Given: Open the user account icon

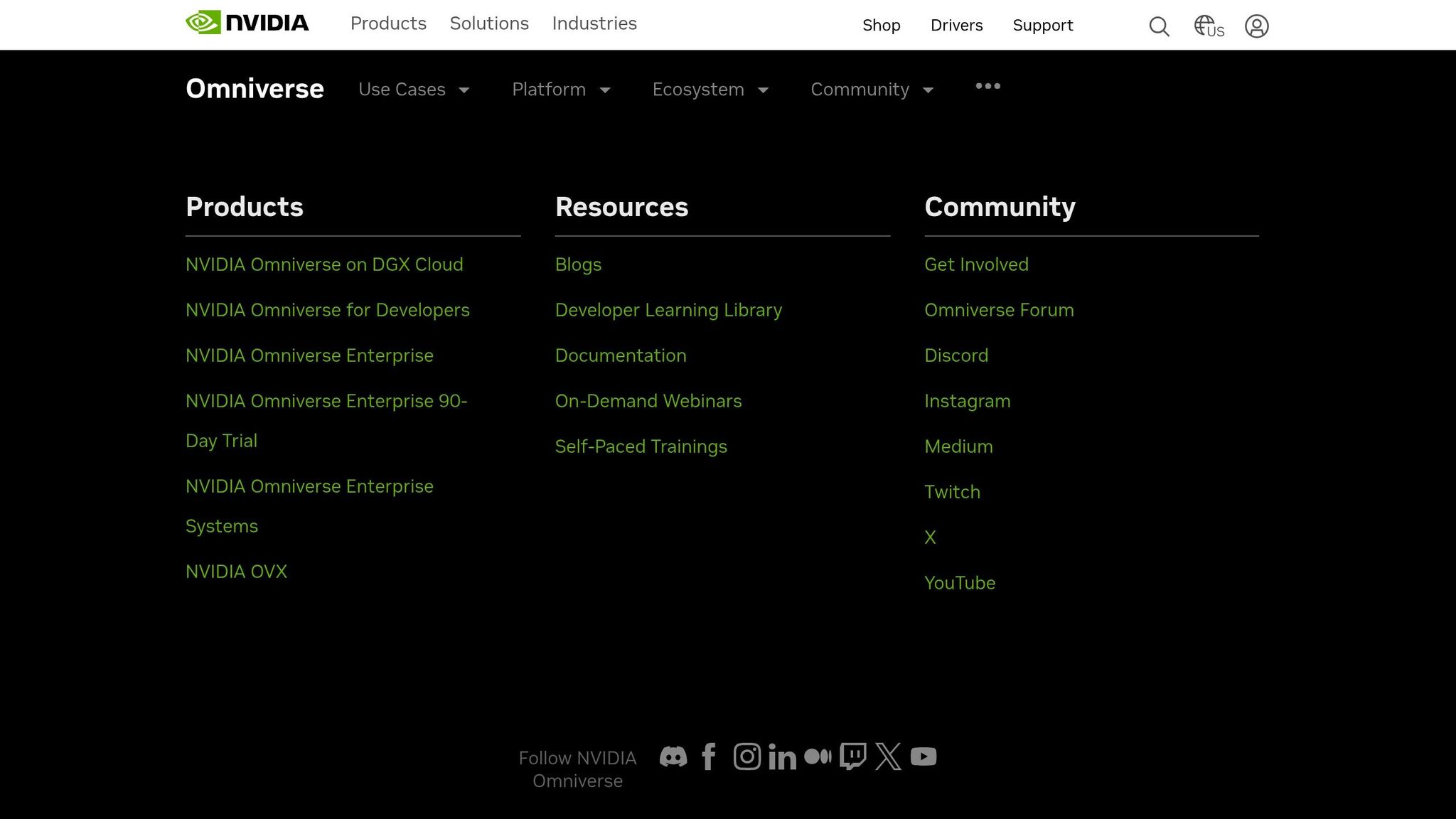Looking at the screenshot, I should point(1256,26).
